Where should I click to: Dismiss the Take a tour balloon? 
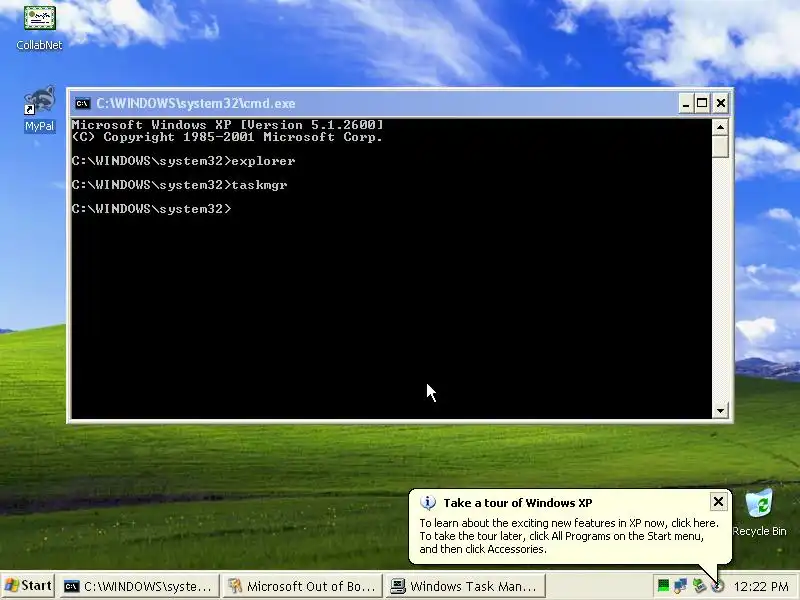point(718,502)
